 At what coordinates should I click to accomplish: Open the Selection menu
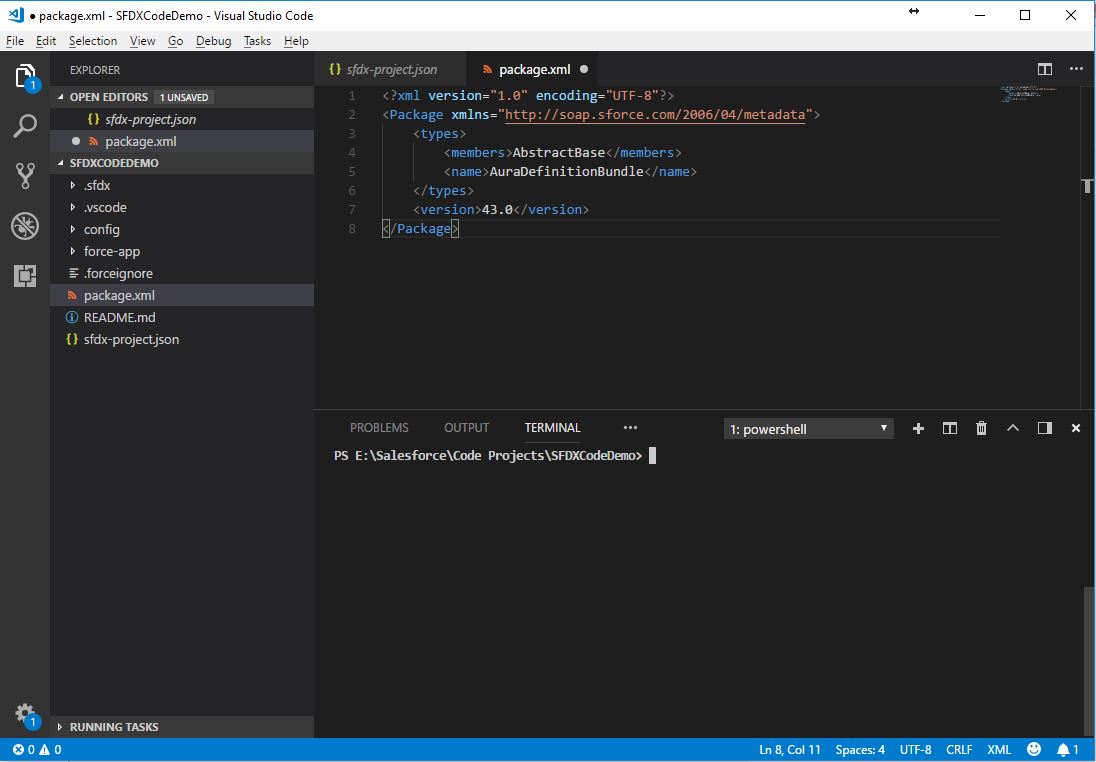coord(93,41)
